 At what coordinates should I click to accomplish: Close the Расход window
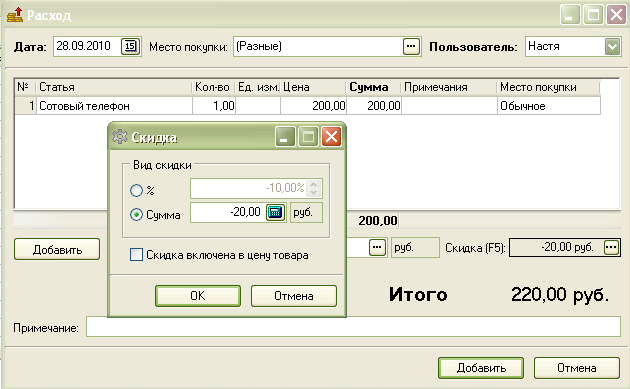pyautogui.click(x=616, y=15)
